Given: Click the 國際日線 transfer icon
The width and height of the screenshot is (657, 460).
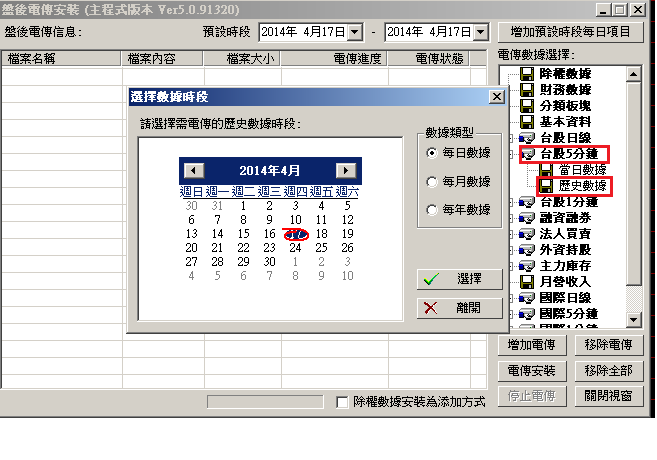Looking at the screenshot, I should pos(527,298).
